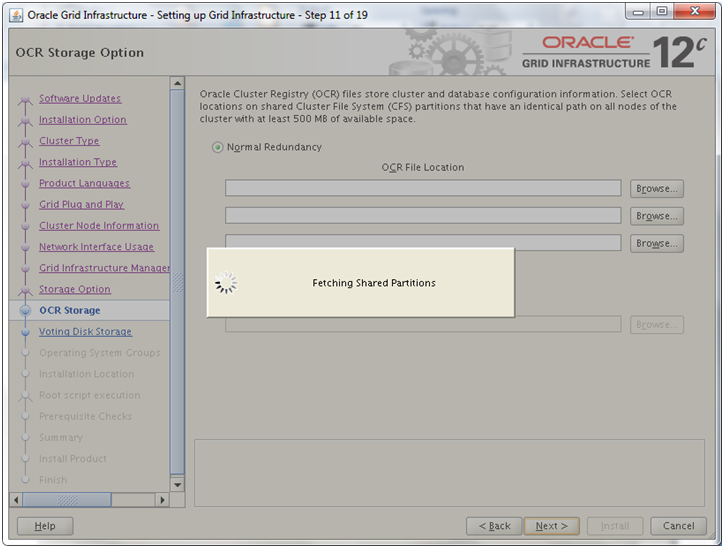
Task: Click the vertical scrollbar thumb of step list
Action: tap(177, 282)
